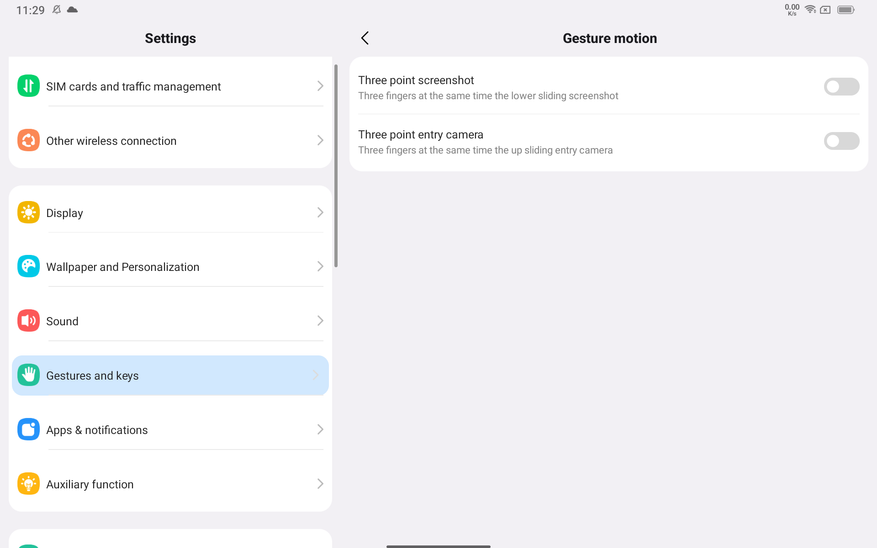
Task: Tap the Auxiliary function lightbulb icon
Action: coord(29,484)
